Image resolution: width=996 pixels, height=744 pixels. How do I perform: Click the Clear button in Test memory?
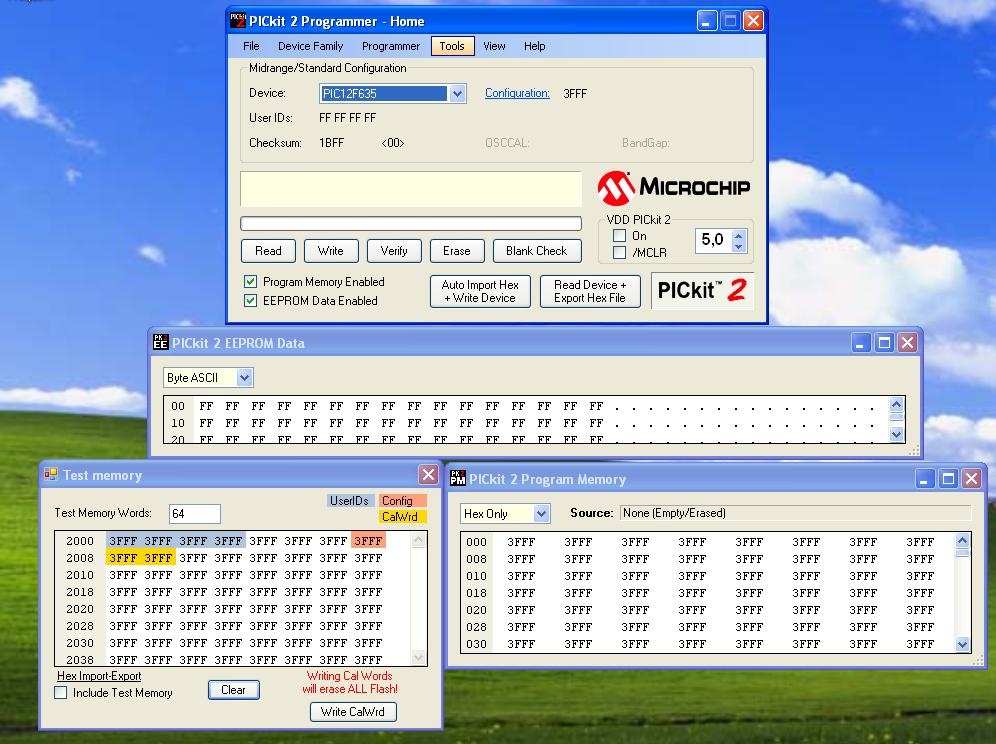(233, 690)
